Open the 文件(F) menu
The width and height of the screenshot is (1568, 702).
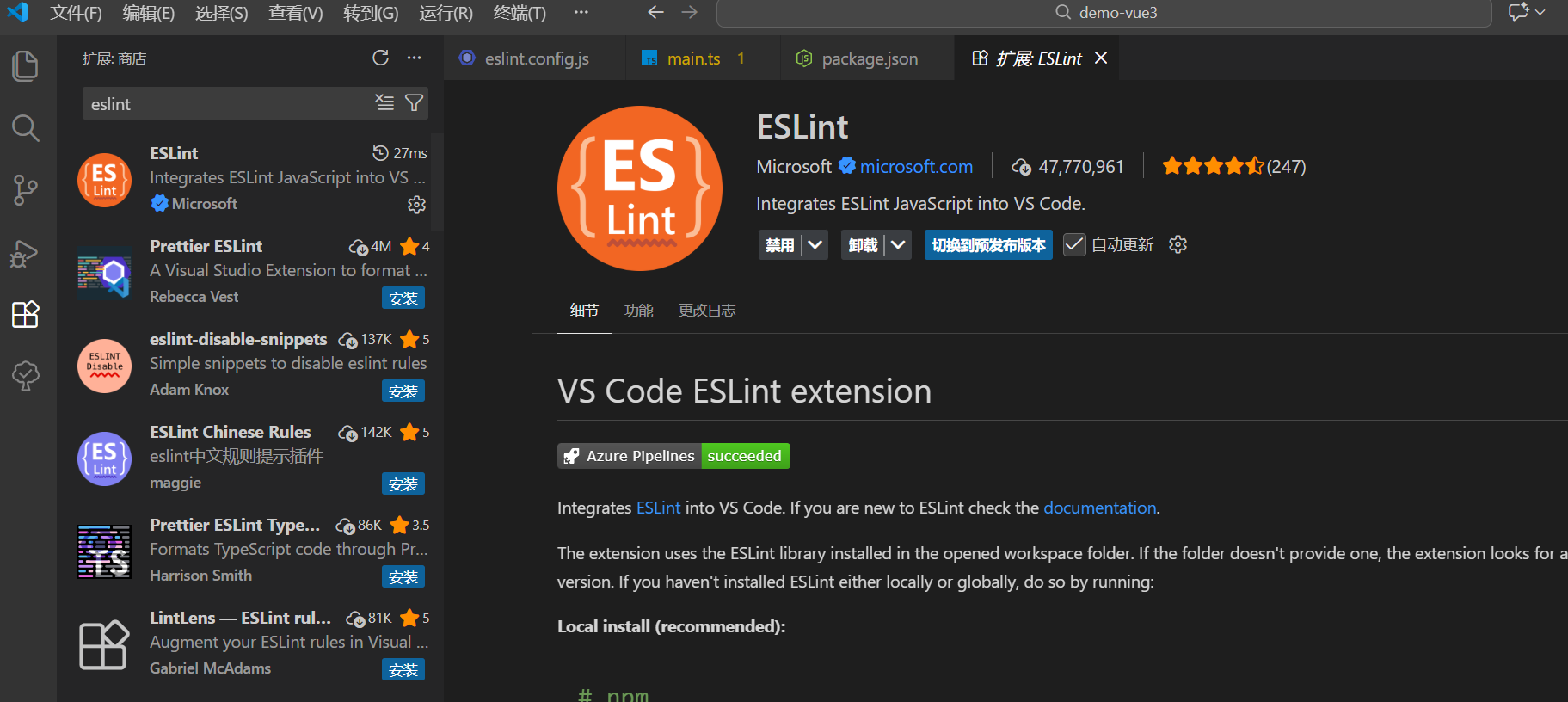(76, 12)
